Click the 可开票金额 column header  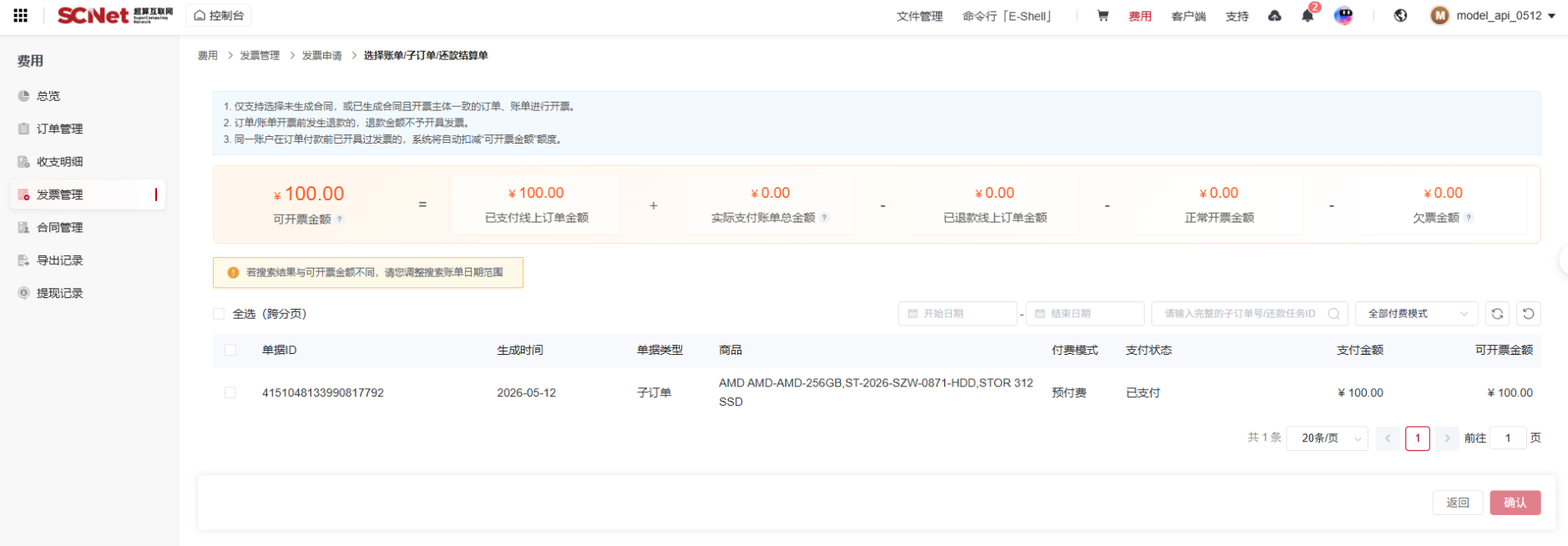click(1504, 350)
